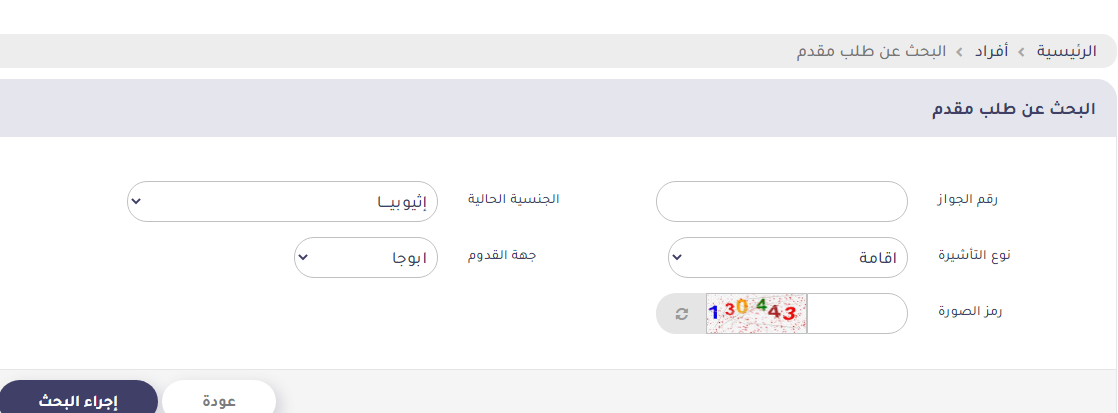Open the الجنسية الحالية dropdown showing إثيوبيا

click(282, 201)
